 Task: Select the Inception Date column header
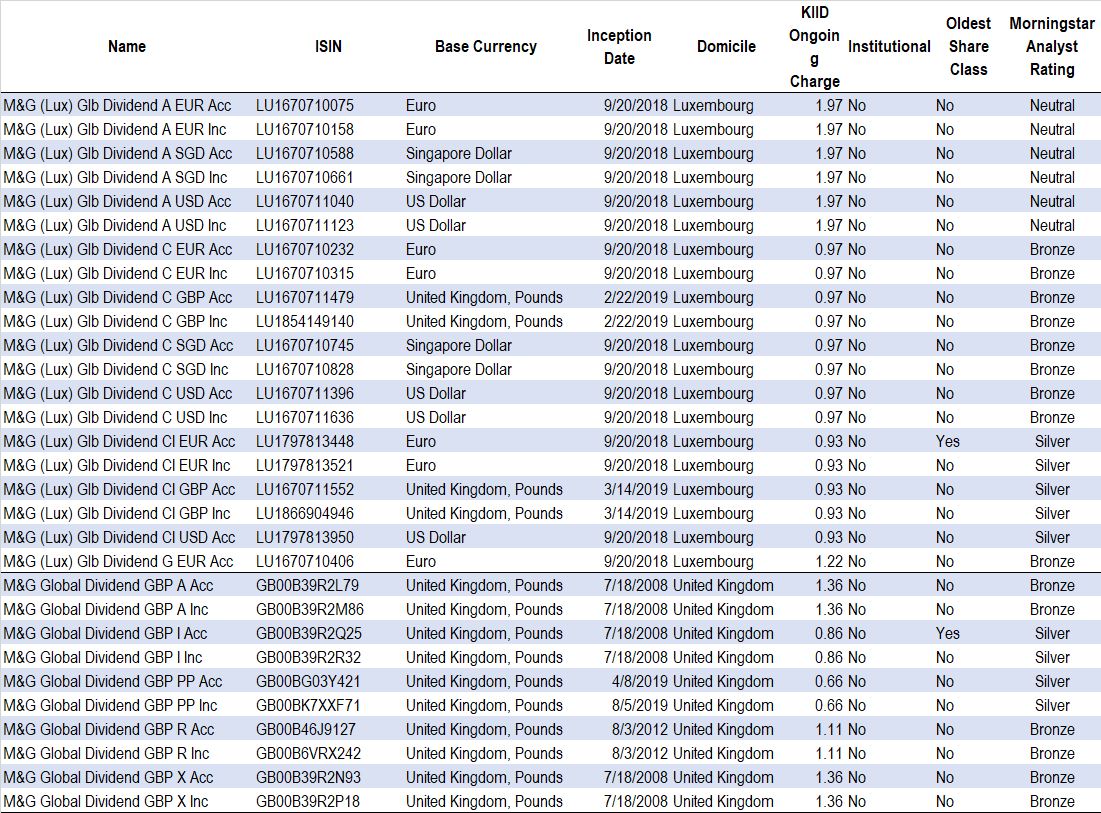[x=619, y=47]
